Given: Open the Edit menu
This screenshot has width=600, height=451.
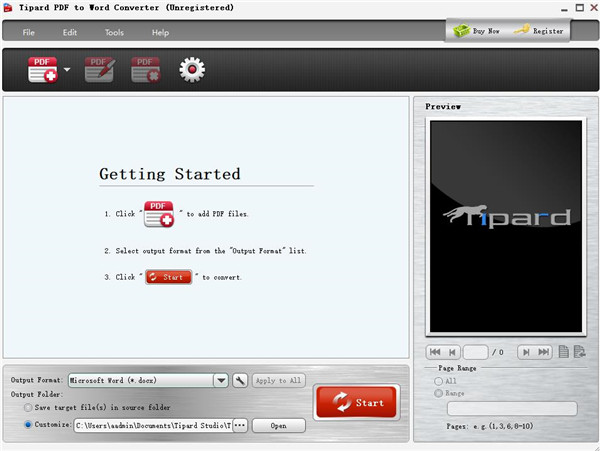Looking at the screenshot, I should point(70,33).
